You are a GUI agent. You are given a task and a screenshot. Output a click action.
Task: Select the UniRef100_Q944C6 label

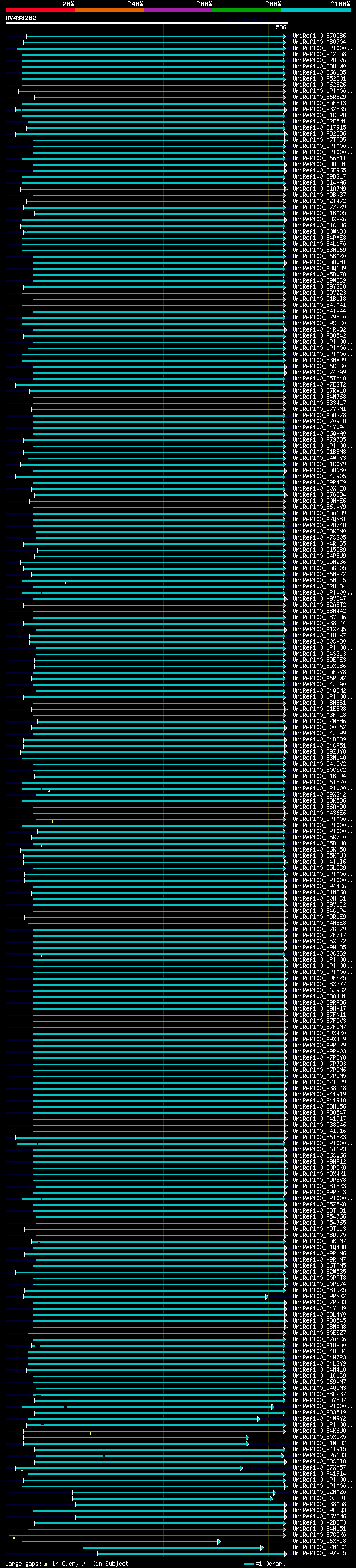(319, 886)
